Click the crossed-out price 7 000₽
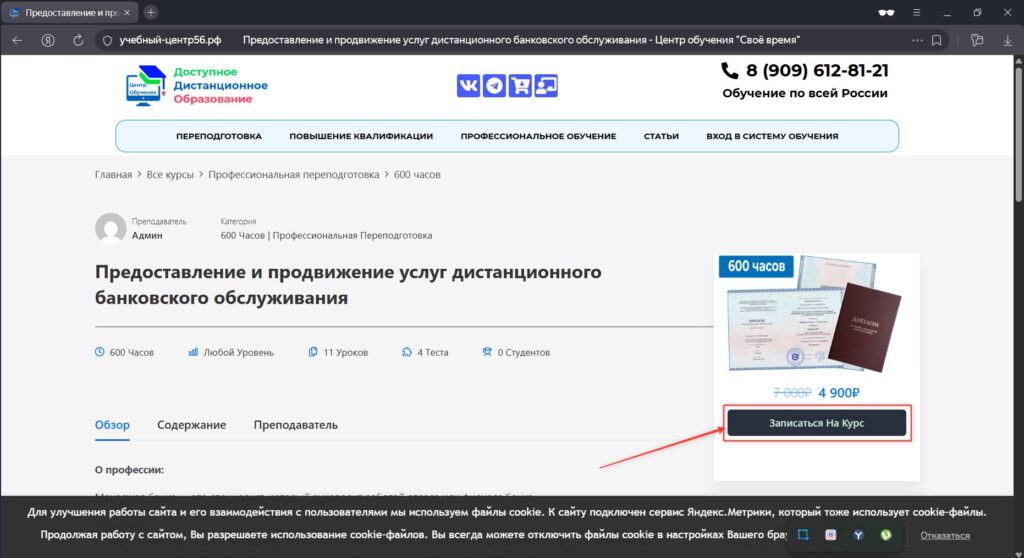The height and width of the screenshot is (558, 1024). (x=792, y=393)
